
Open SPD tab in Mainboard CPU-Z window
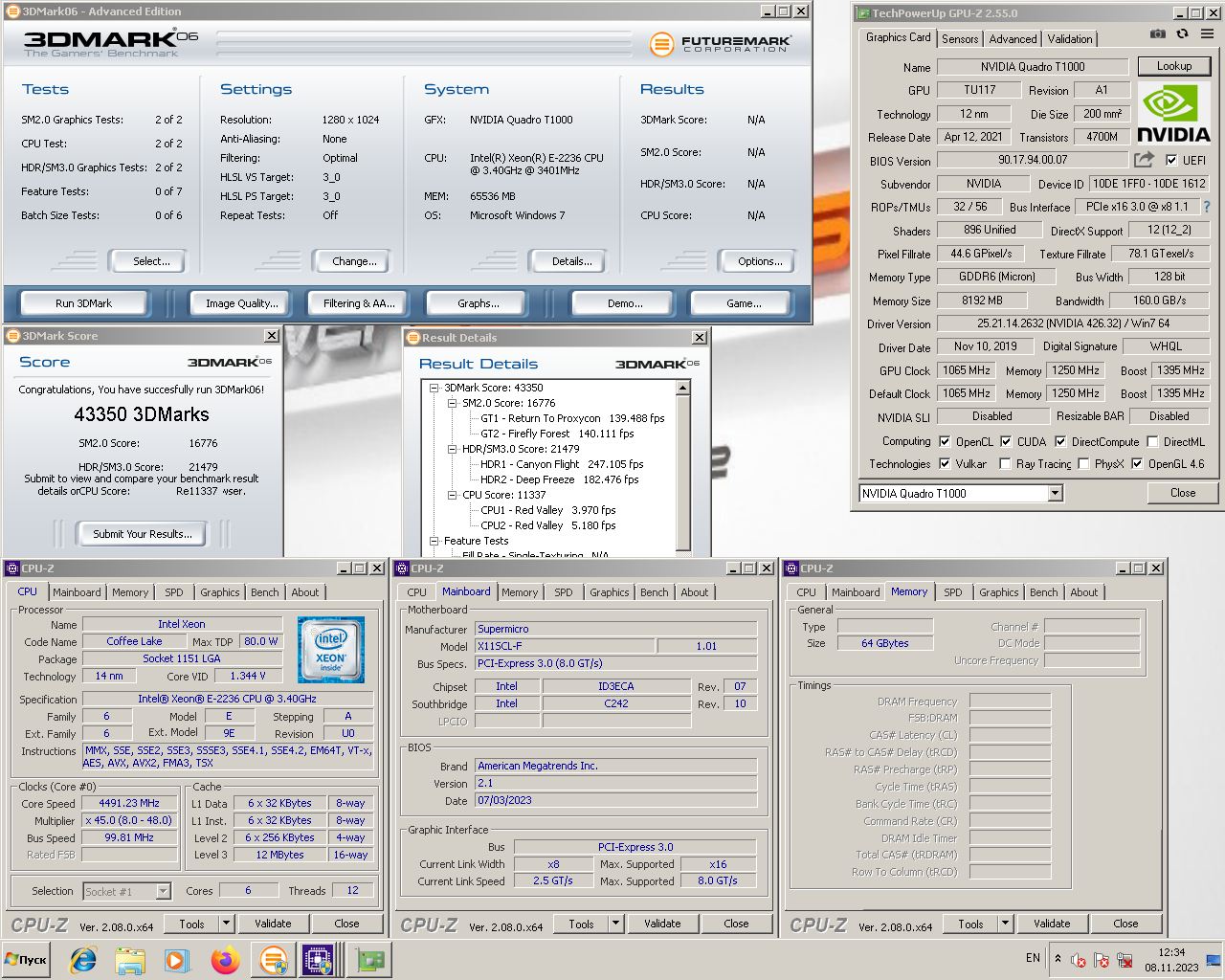point(564,592)
